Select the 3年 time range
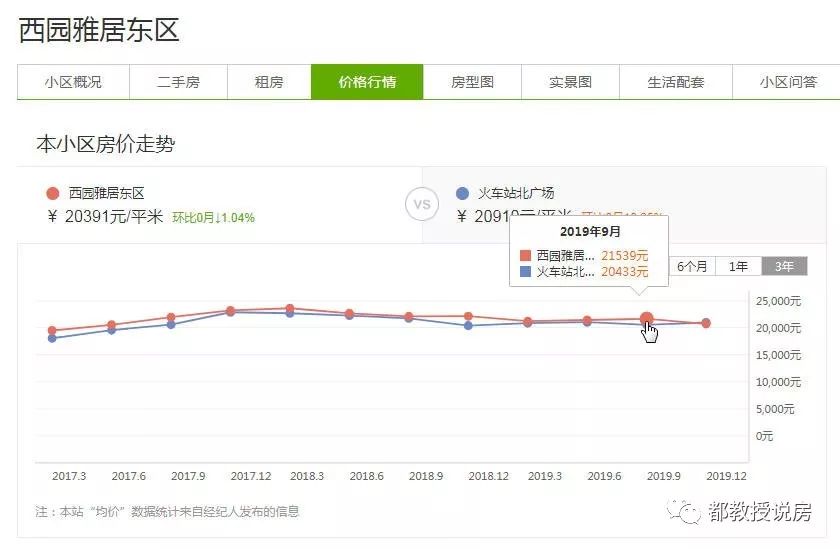The width and height of the screenshot is (840, 549). pyautogui.click(x=784, y=266)
